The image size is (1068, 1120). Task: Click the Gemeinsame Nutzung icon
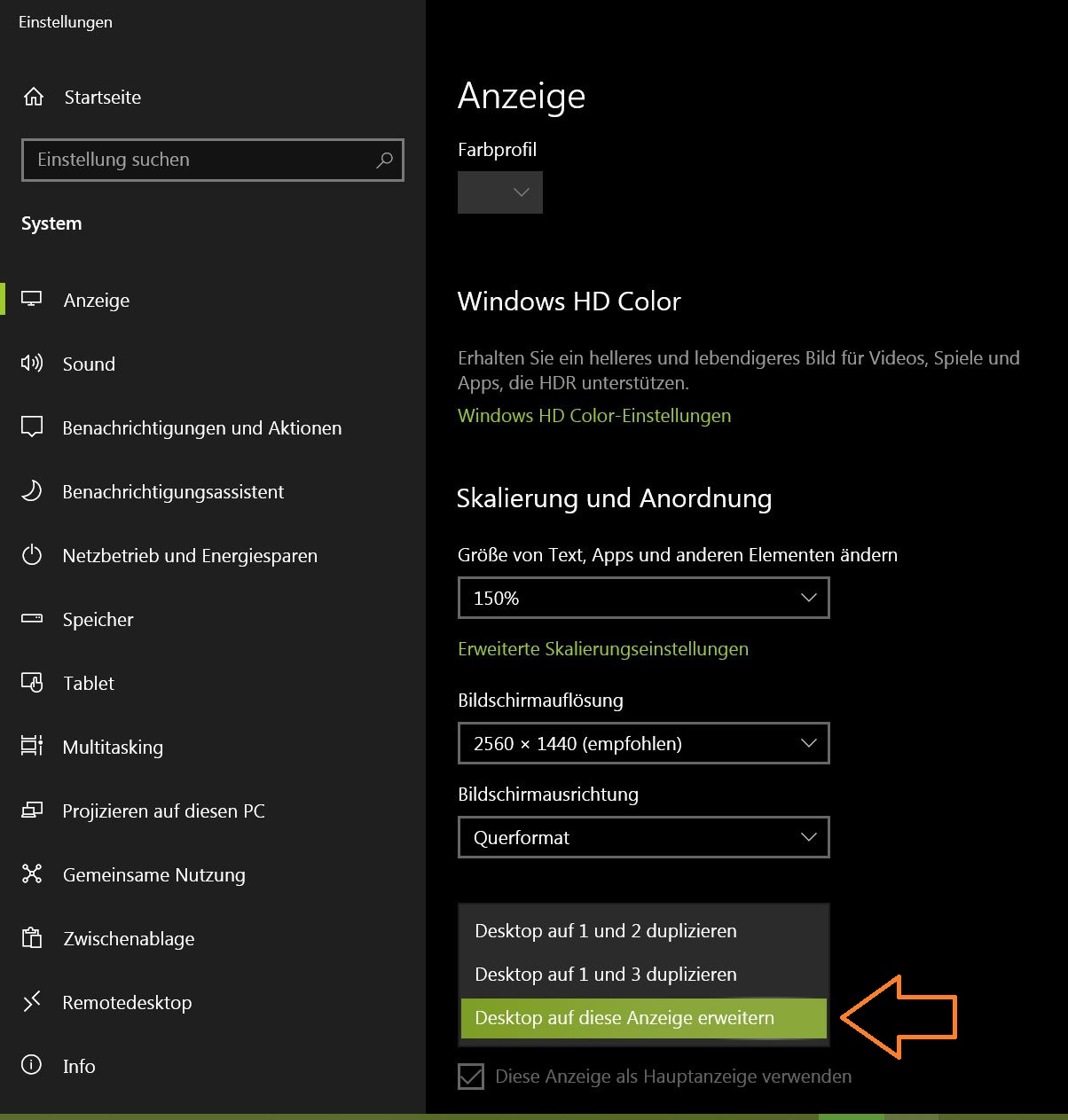click(x=32, y=874)
